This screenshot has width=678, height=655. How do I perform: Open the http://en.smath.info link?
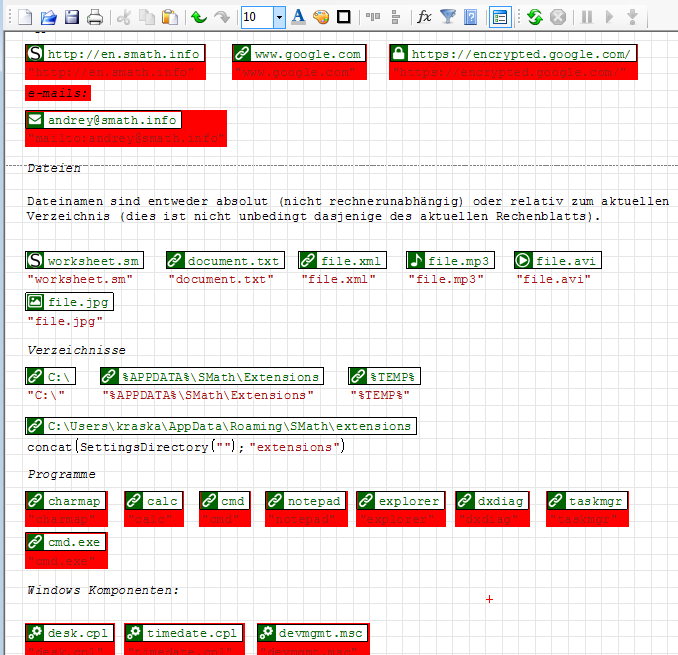tap(123, 54)
